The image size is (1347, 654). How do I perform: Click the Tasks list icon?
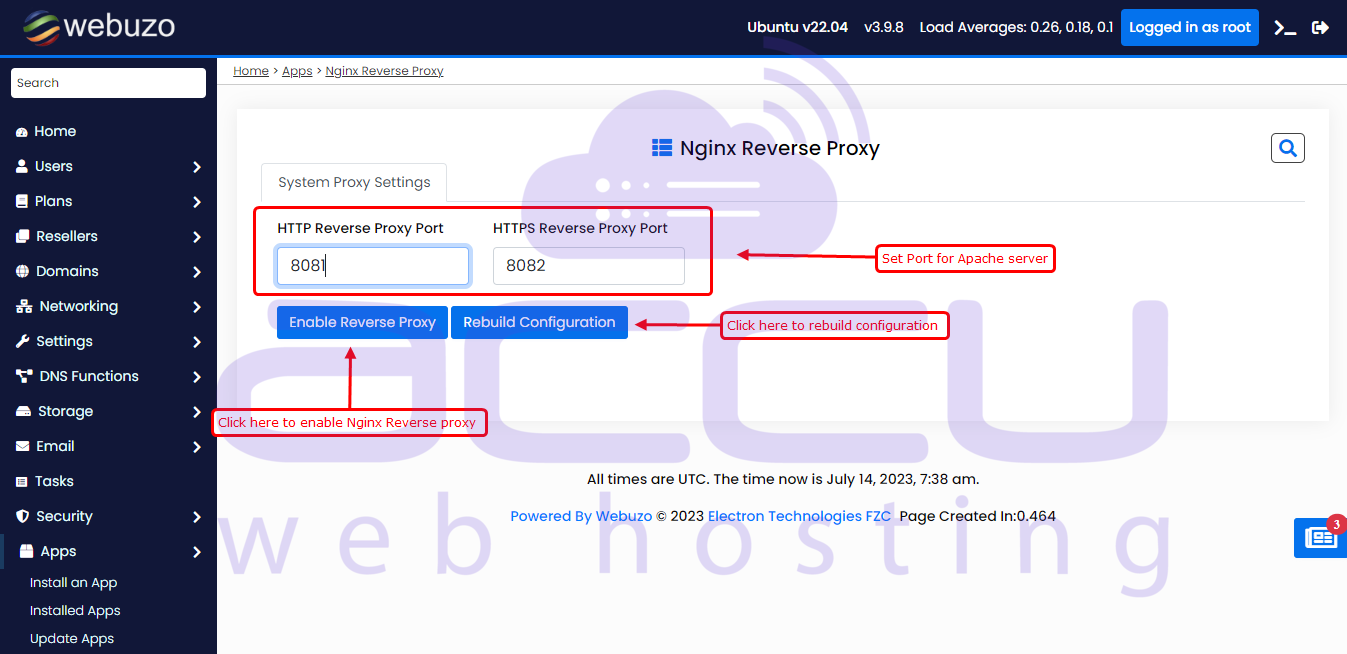[x=22, y=481]
